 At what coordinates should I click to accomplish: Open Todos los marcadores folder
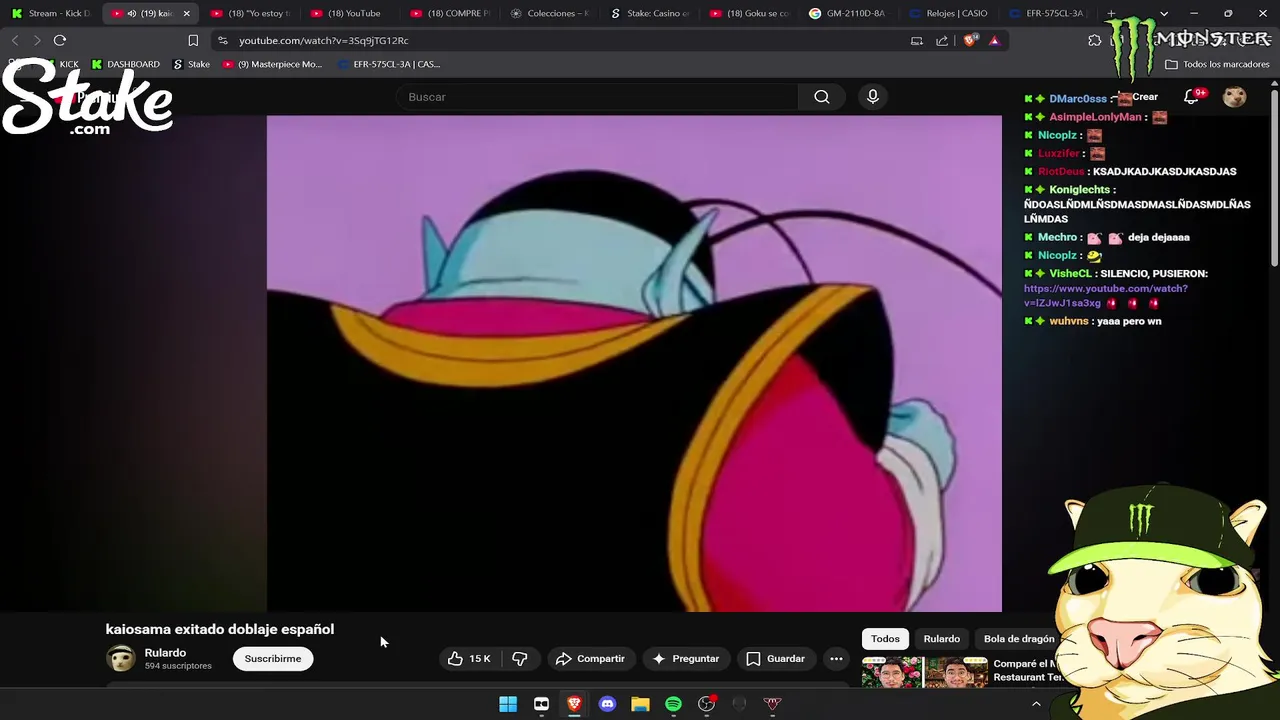coord(1217,64)
